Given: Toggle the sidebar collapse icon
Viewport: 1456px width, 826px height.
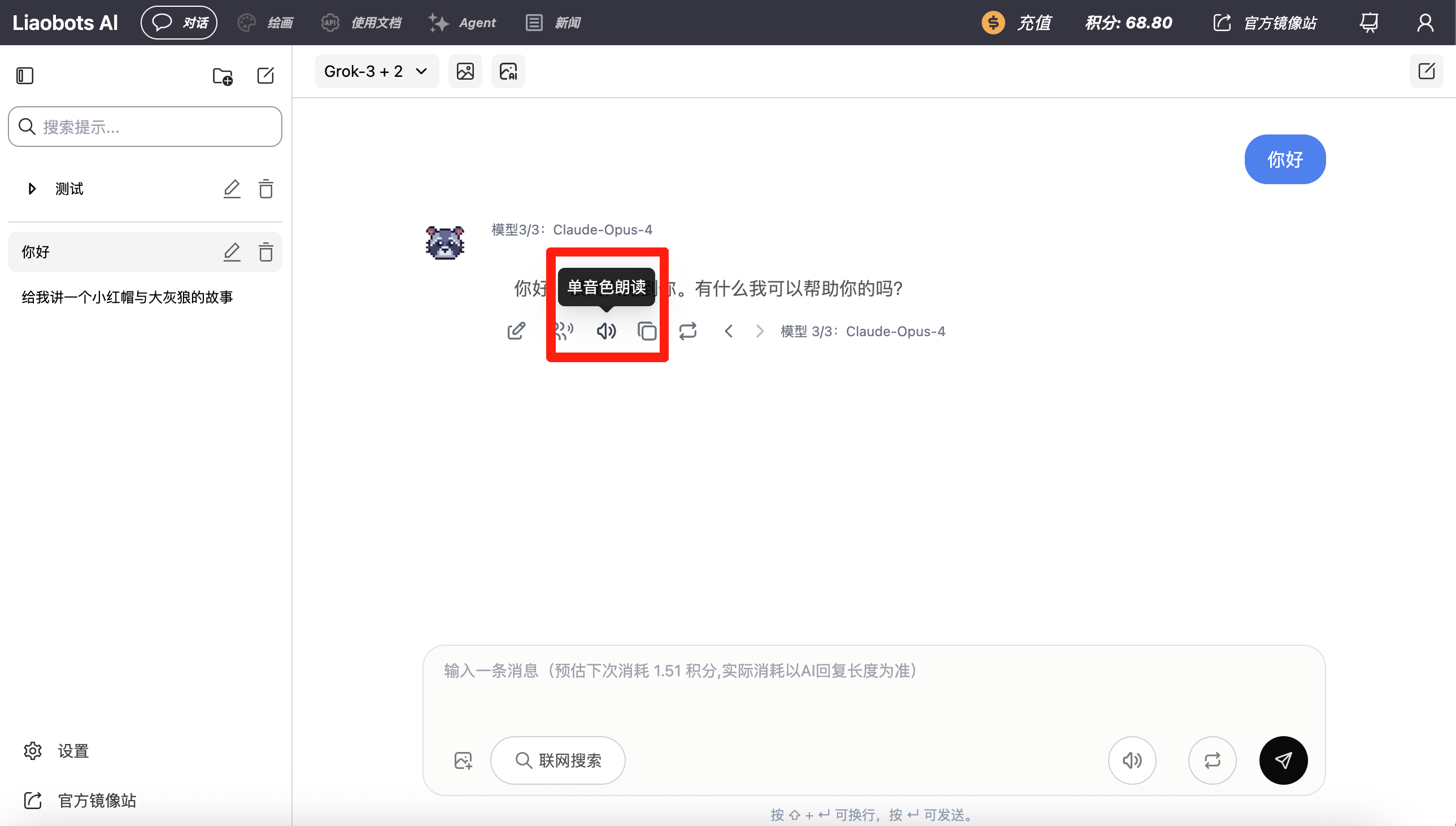Looking at the screenshot, I should click(x=25, y=76).
